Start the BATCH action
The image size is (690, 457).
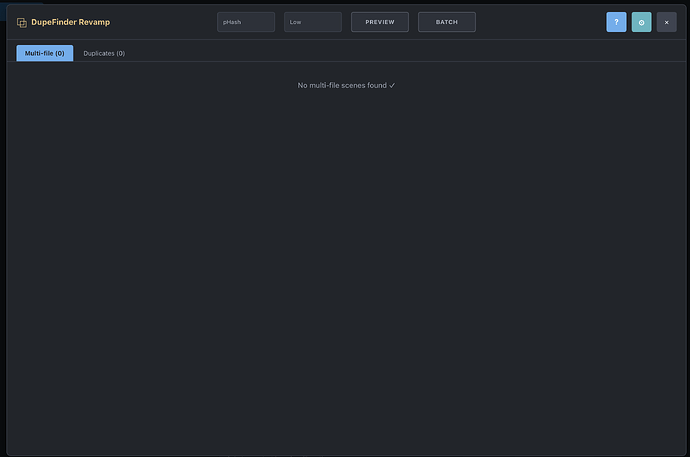447,22
